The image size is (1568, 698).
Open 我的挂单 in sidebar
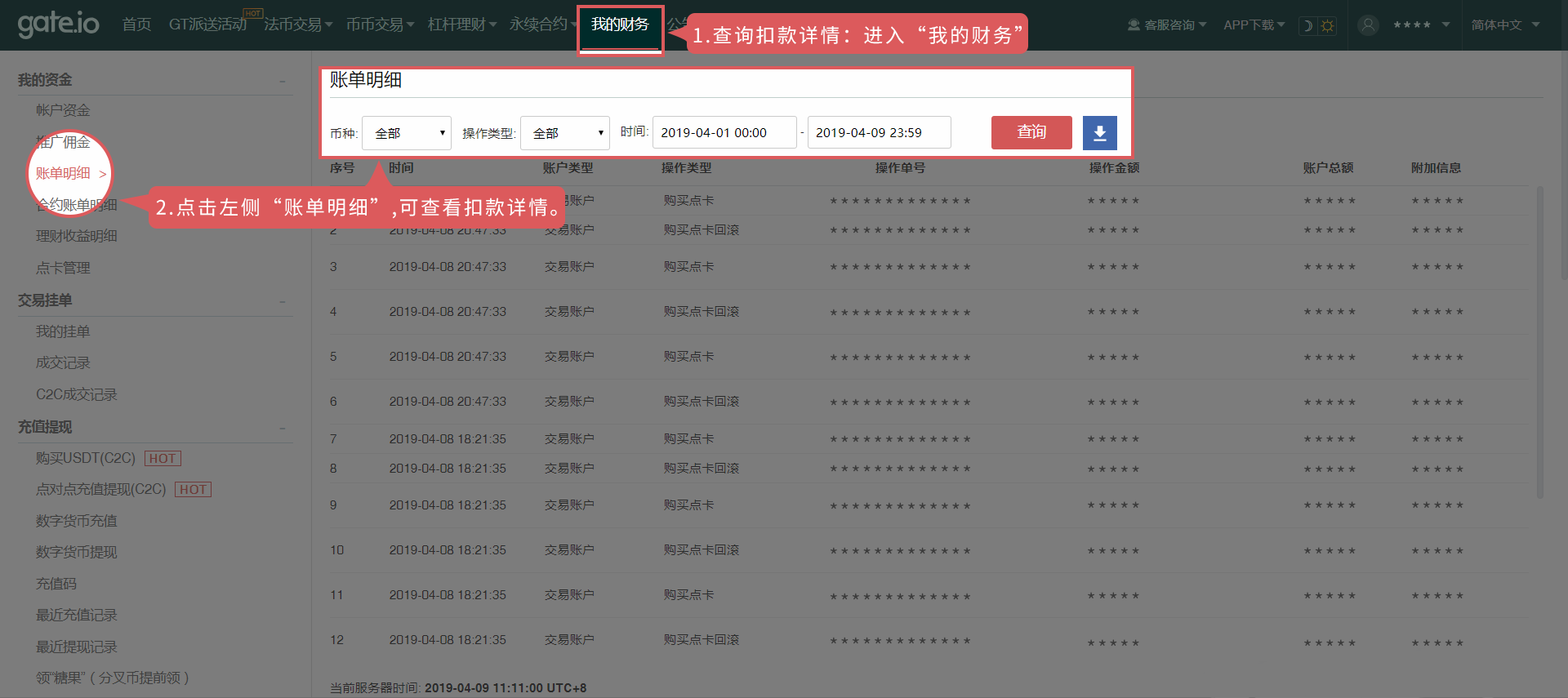pyautogui.click(x=63, y=331)
